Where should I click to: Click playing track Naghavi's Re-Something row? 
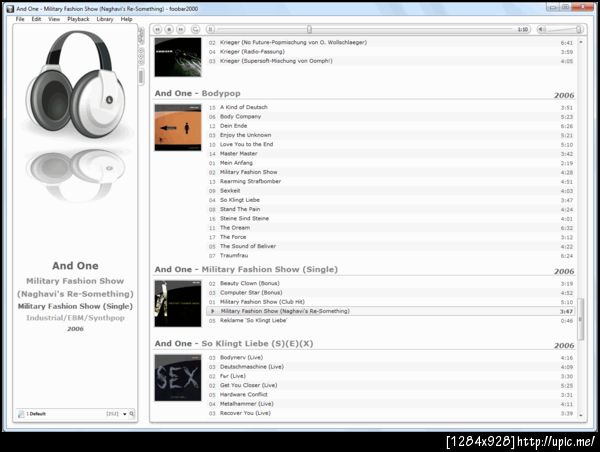[x=390, y=311]
